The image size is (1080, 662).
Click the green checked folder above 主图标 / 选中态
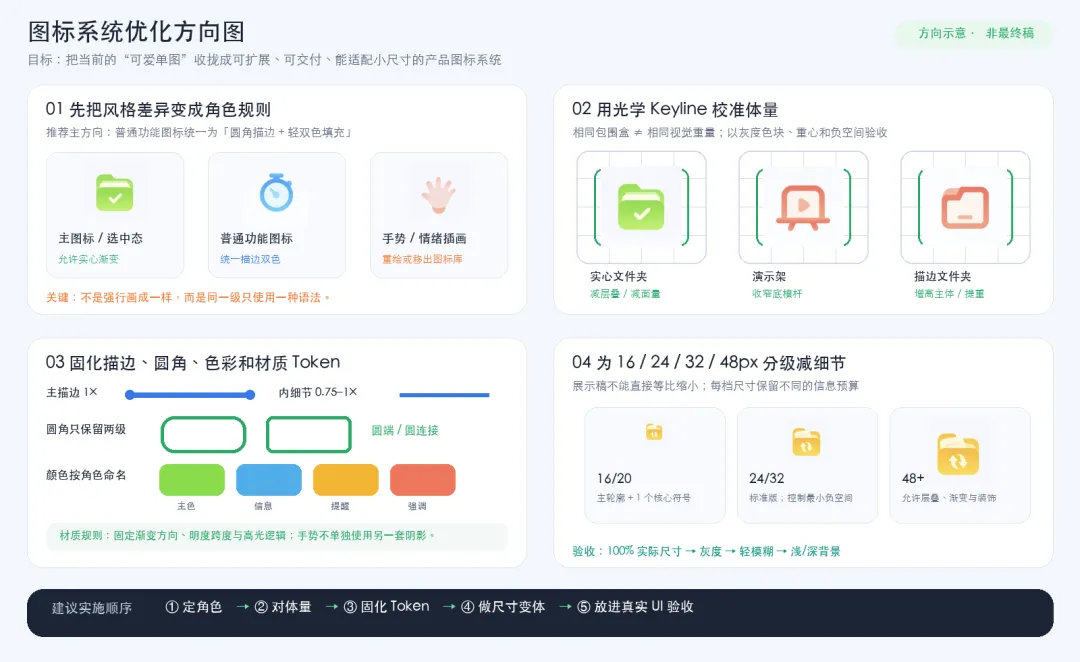coord(114,193)
